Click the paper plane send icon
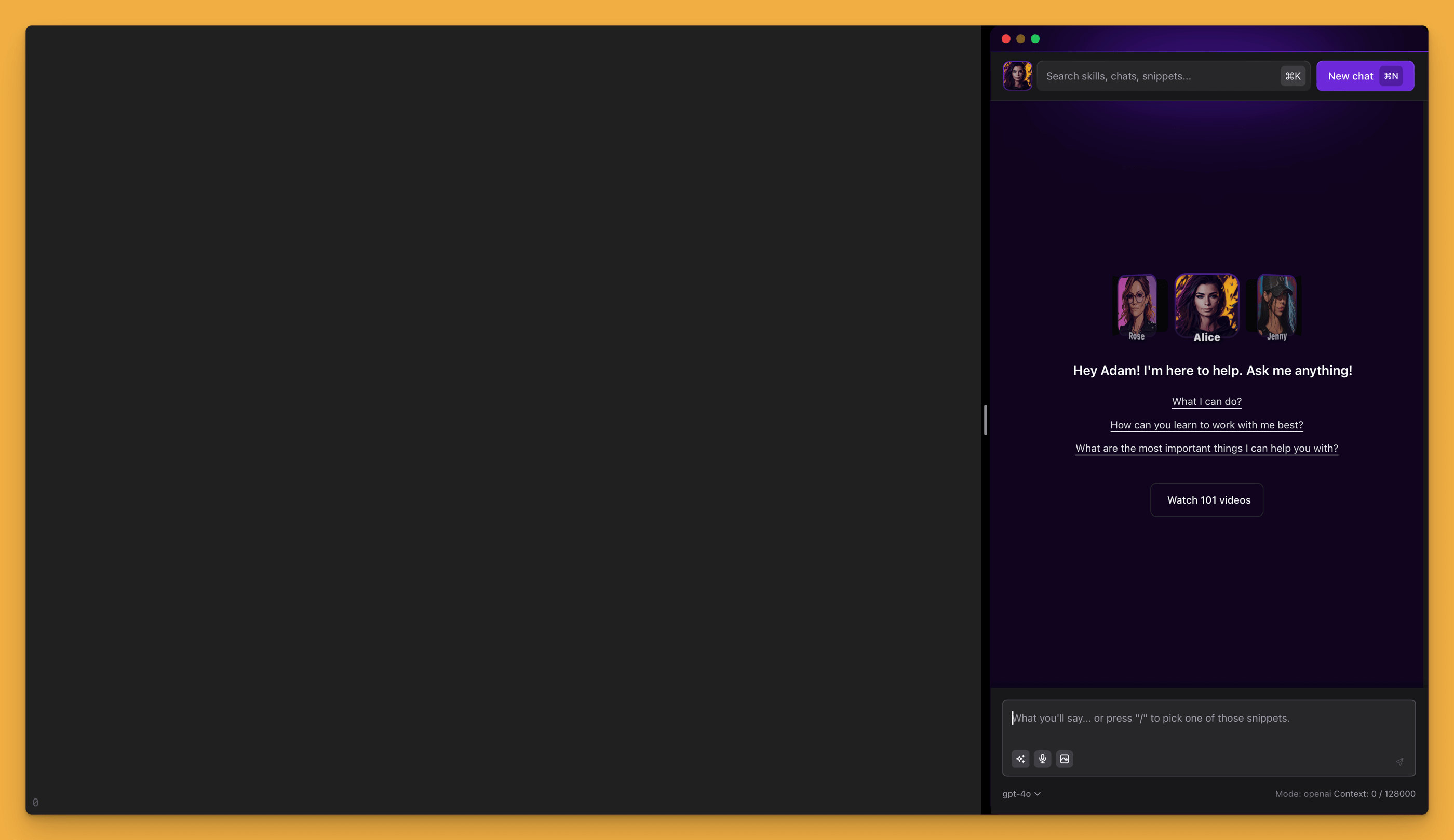Viewport: 1454px width, 840px height. [1399, 762]
